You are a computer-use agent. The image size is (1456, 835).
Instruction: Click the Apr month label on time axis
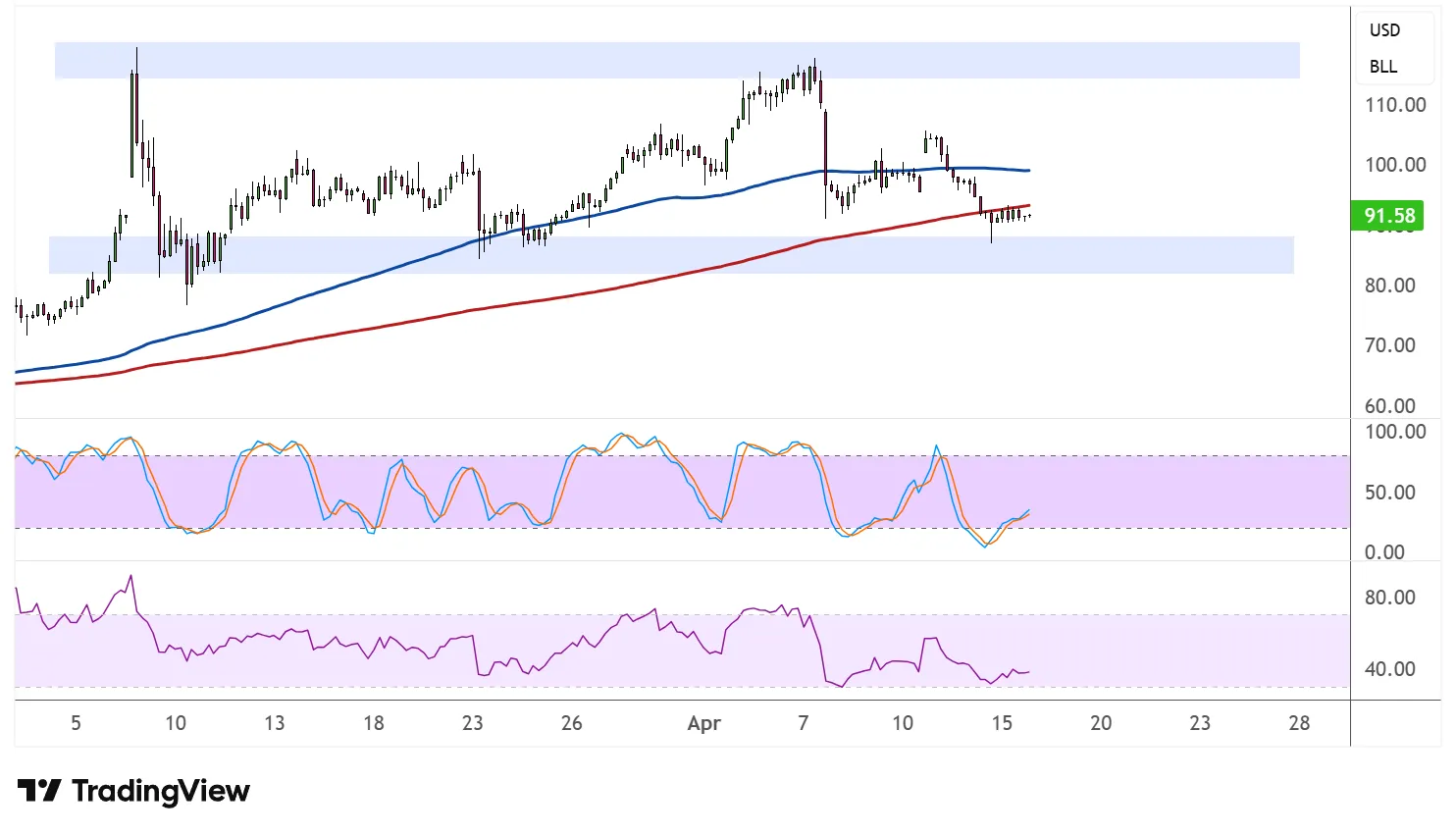point(703,723)
